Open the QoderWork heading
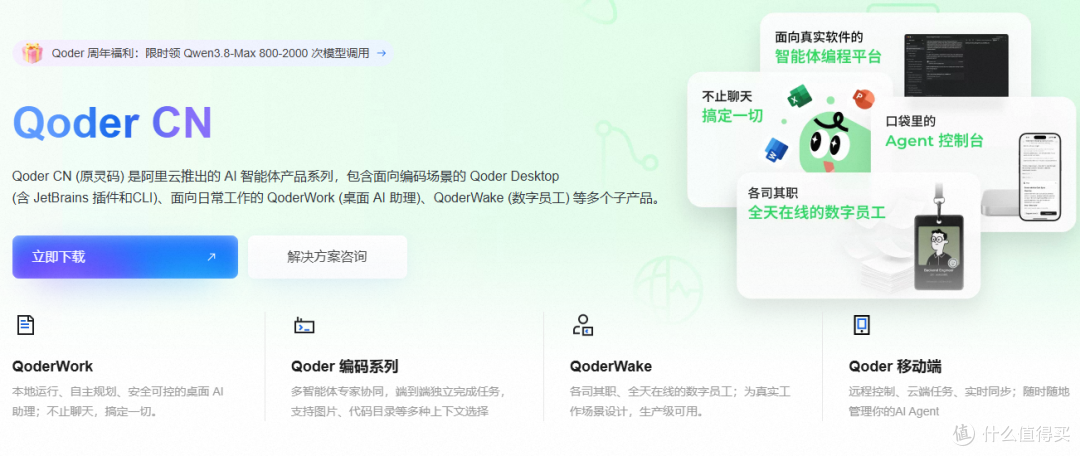 pos(52,366)
